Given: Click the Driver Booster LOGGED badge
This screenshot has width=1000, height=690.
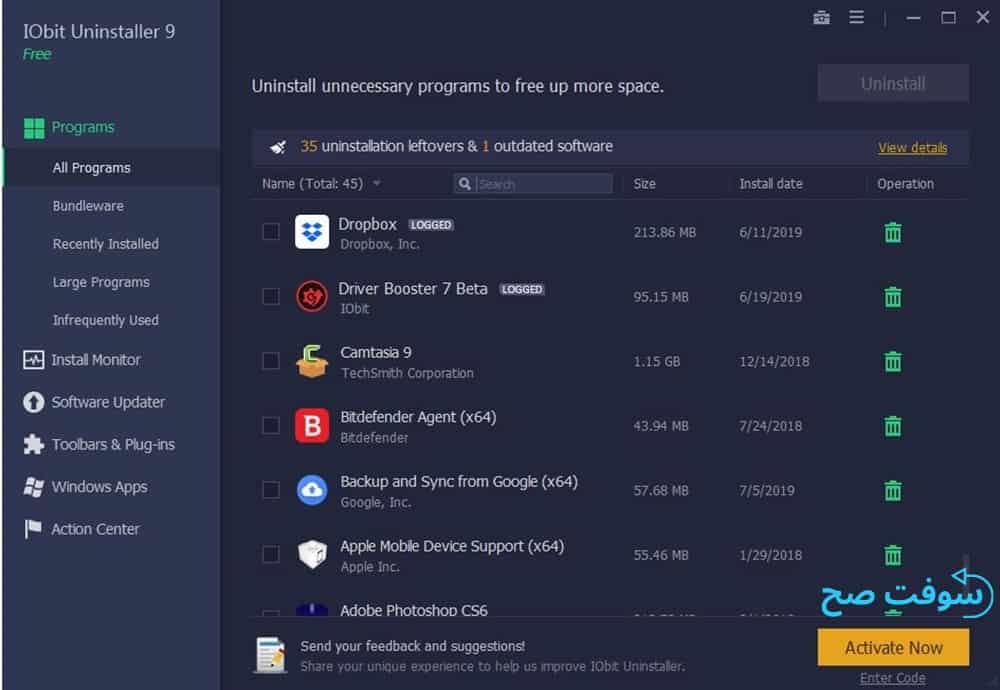Looking at the screenshot, I should click(x=522, y=290).
